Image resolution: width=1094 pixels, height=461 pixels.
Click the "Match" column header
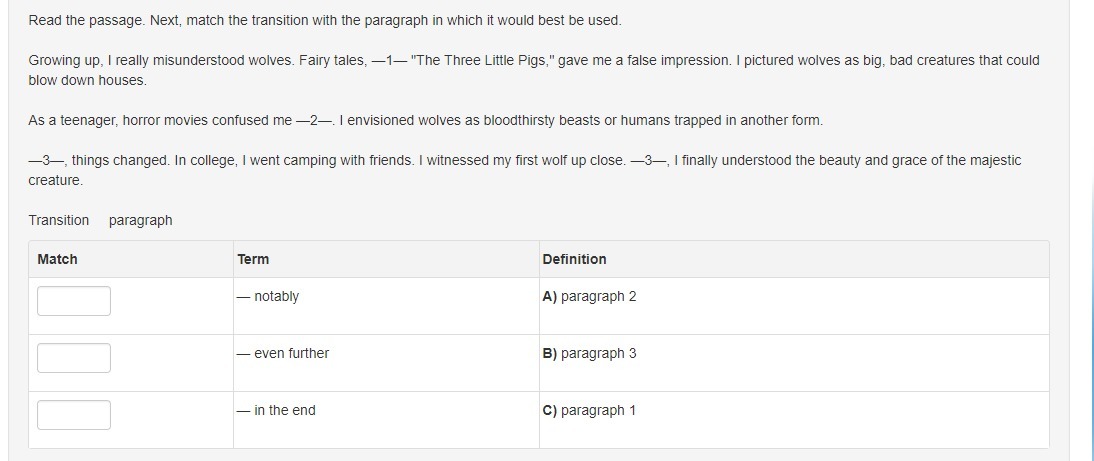(x=57, y=259)
